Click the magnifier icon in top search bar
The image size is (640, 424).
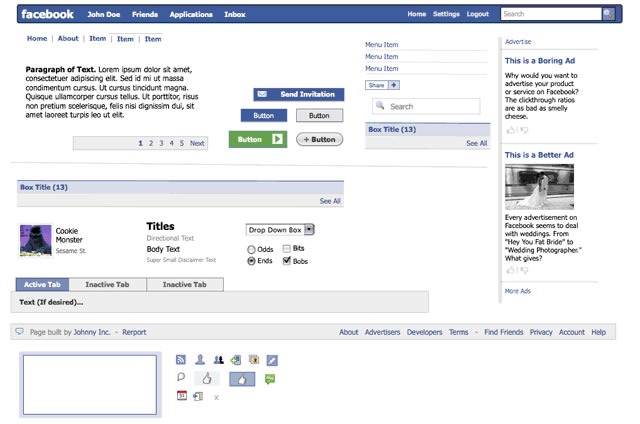[608, 14]
